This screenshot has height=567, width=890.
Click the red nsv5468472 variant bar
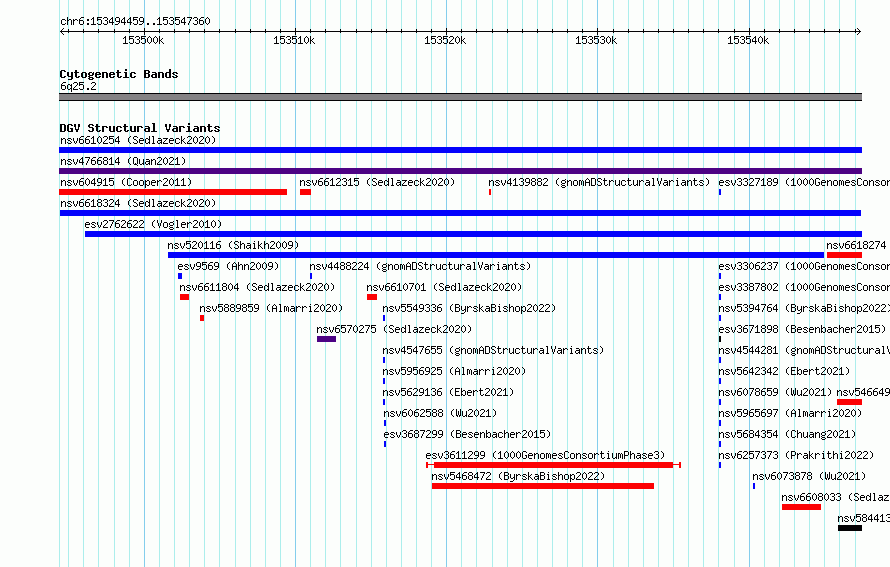(x=543, y=486)
